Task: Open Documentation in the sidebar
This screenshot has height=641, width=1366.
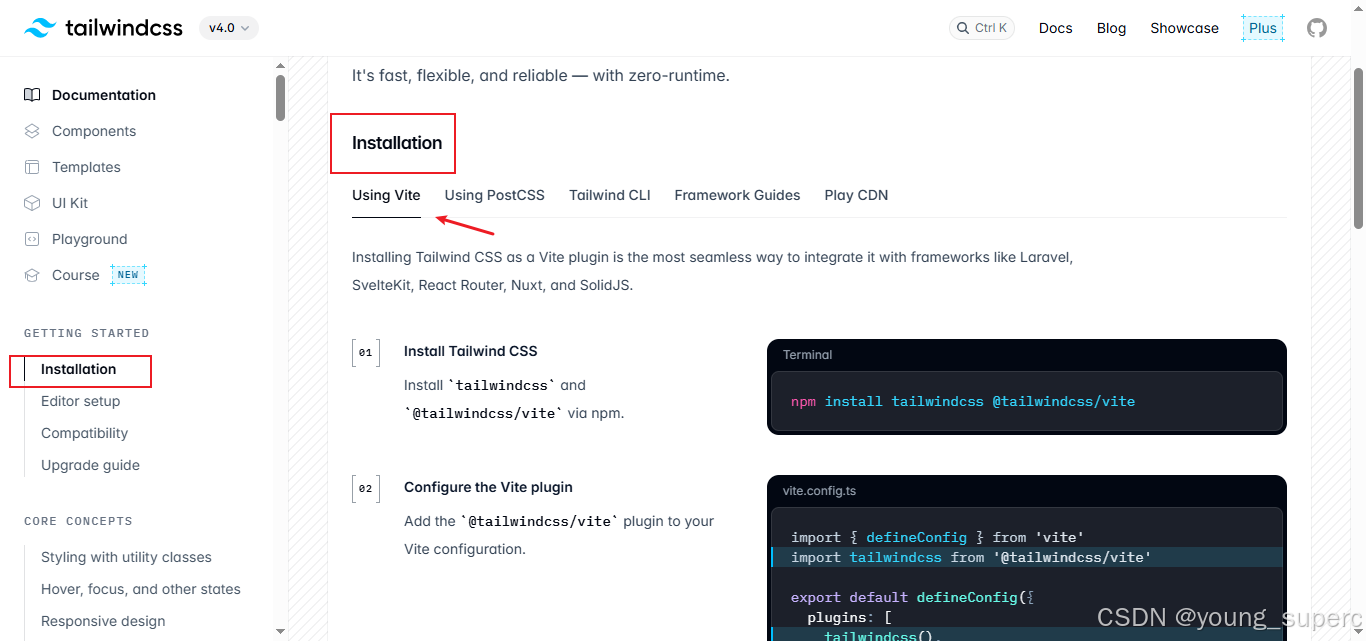Action: pos(104,95)
